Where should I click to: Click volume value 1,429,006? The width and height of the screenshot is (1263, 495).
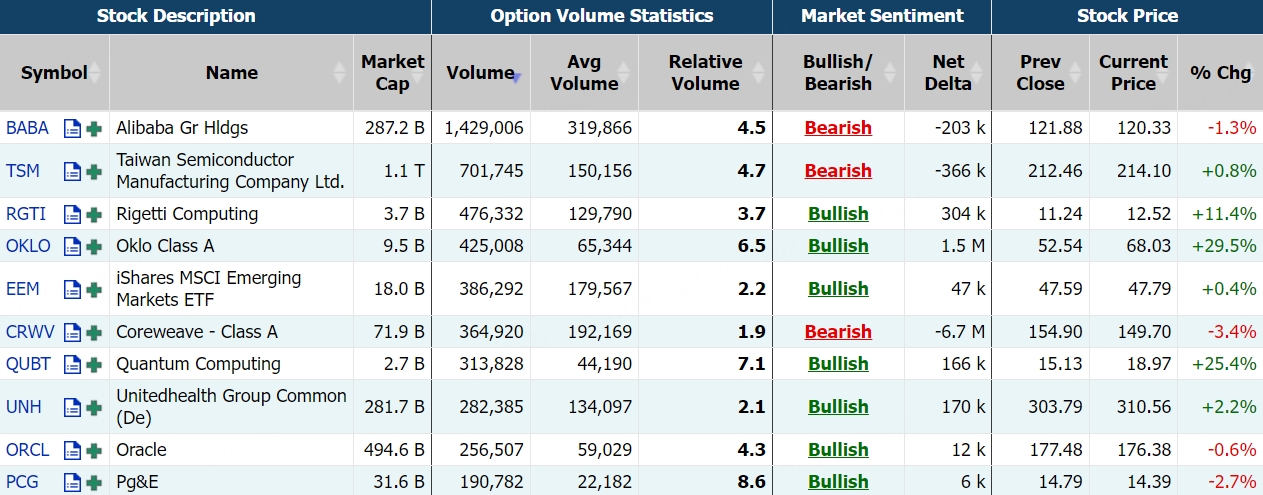484,128
